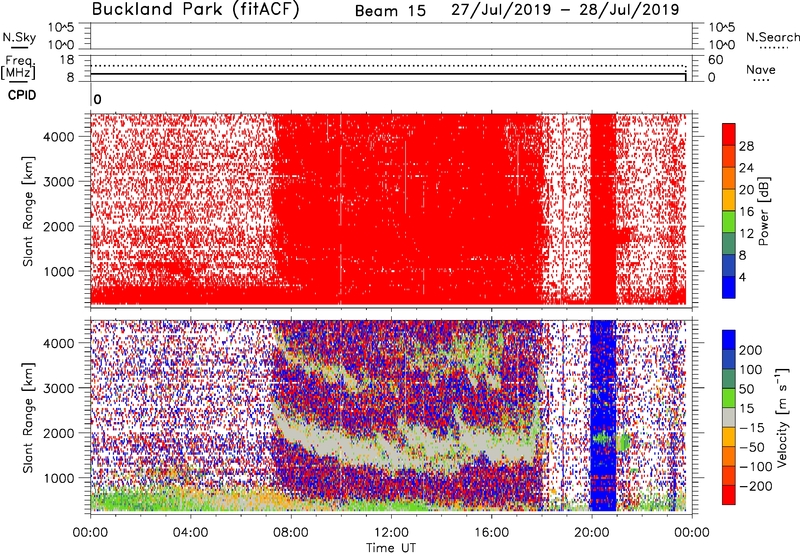This screenshot has height=554, width=800.
Task: Click the "12" label on Power colorbar
Action: coord(746,234)
